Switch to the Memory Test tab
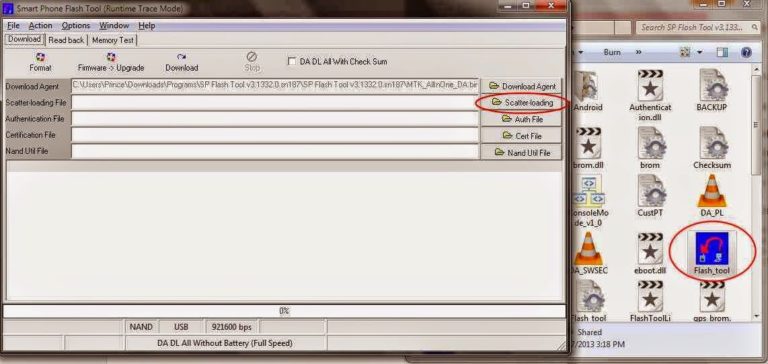The width and height of the screenshot is (768, 364). 113,40
